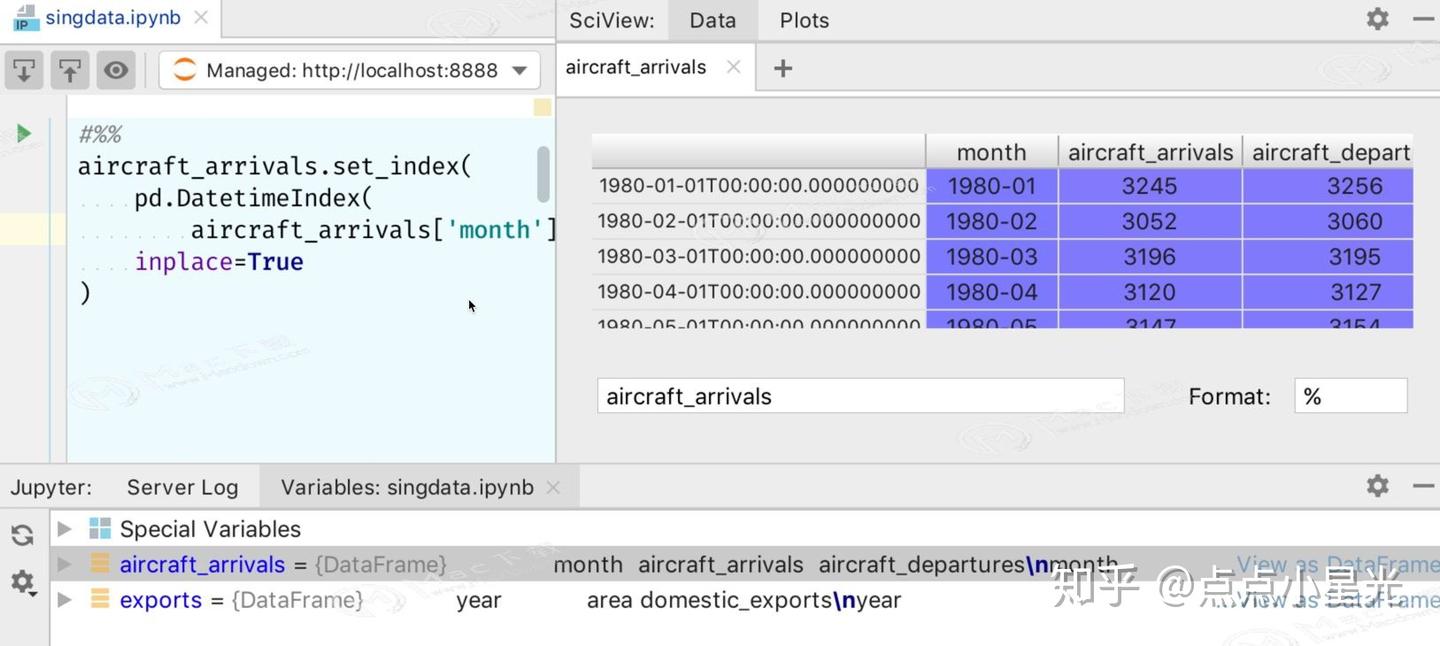The image size is (1440, 646).
Task: Expand the Special Variables entry
Action: 63,528
